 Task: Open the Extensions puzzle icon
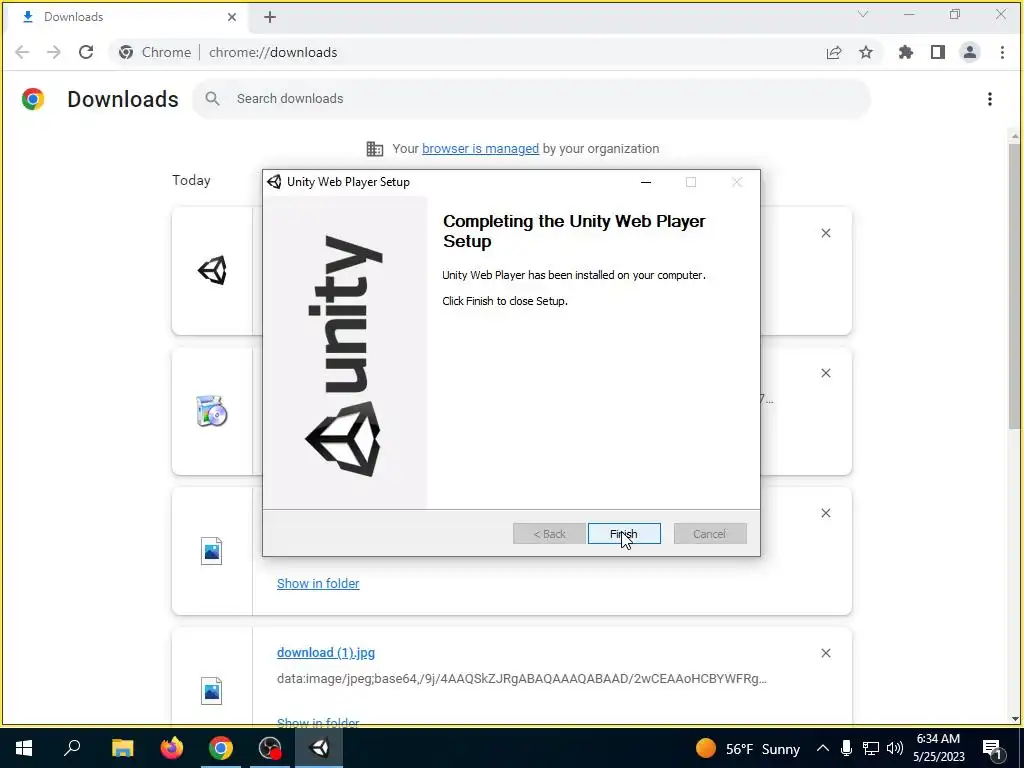905,52
